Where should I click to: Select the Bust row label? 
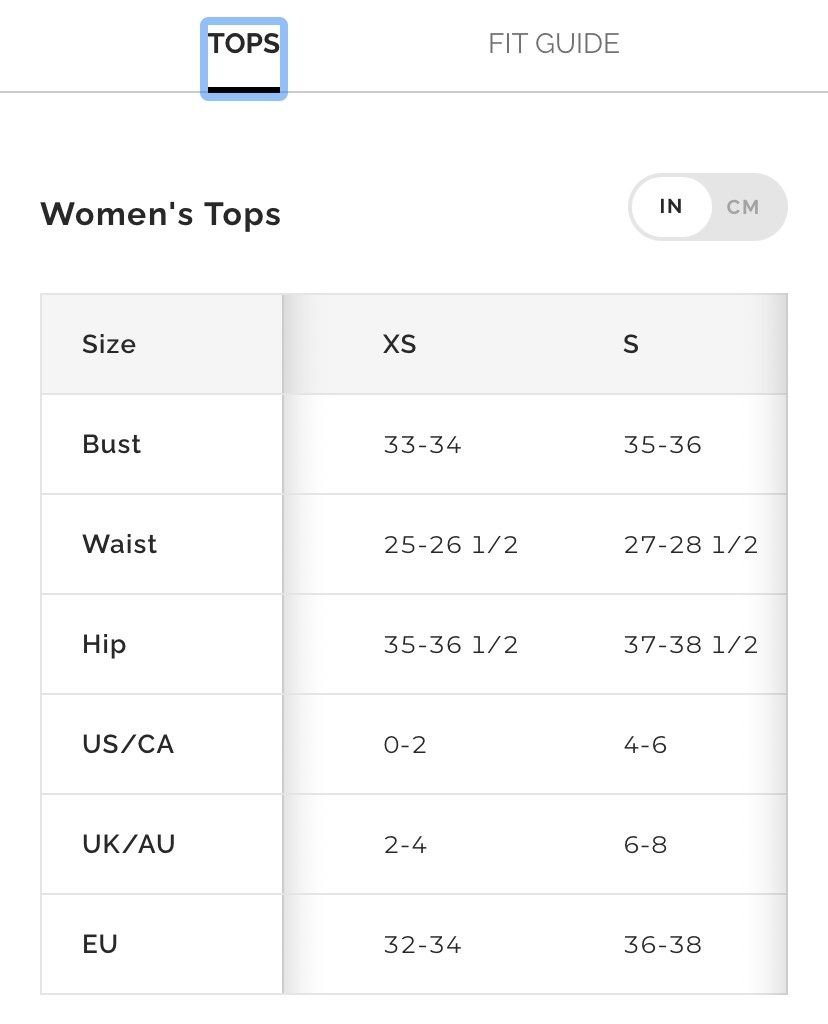(x=111, y=444)
